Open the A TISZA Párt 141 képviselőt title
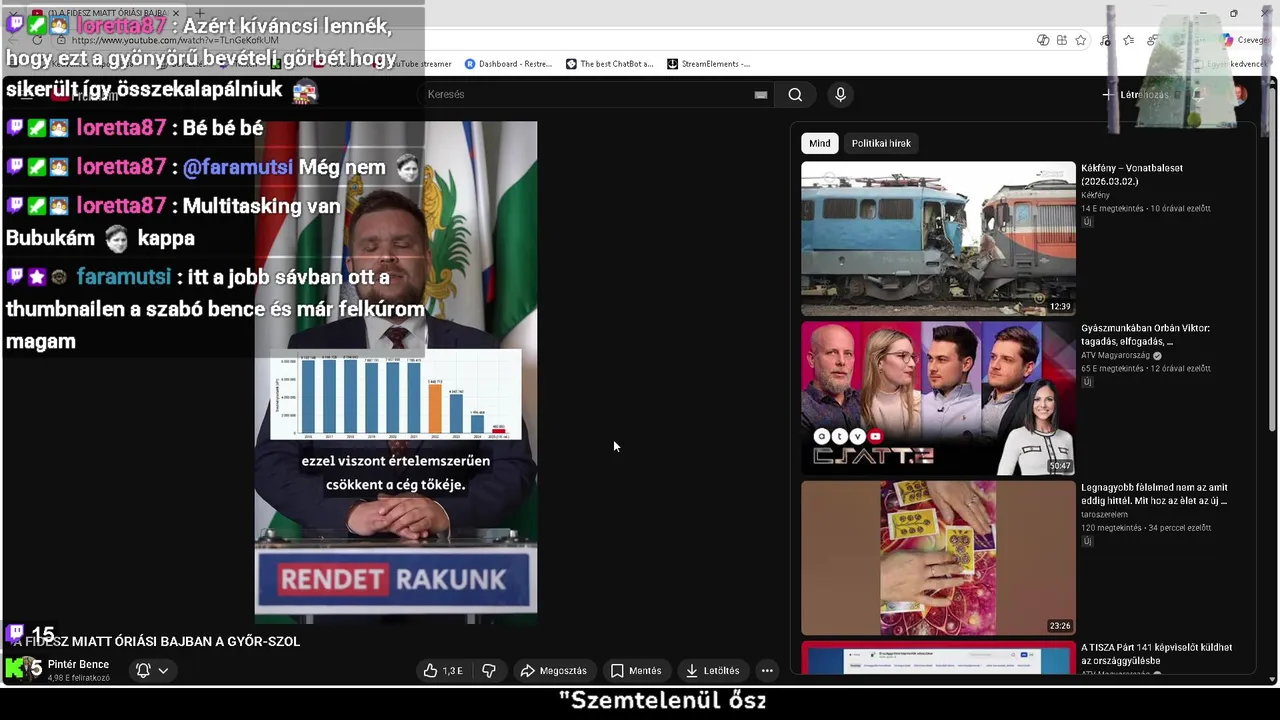This screenshot has height=720, width=1280. tap(1156, 654)
